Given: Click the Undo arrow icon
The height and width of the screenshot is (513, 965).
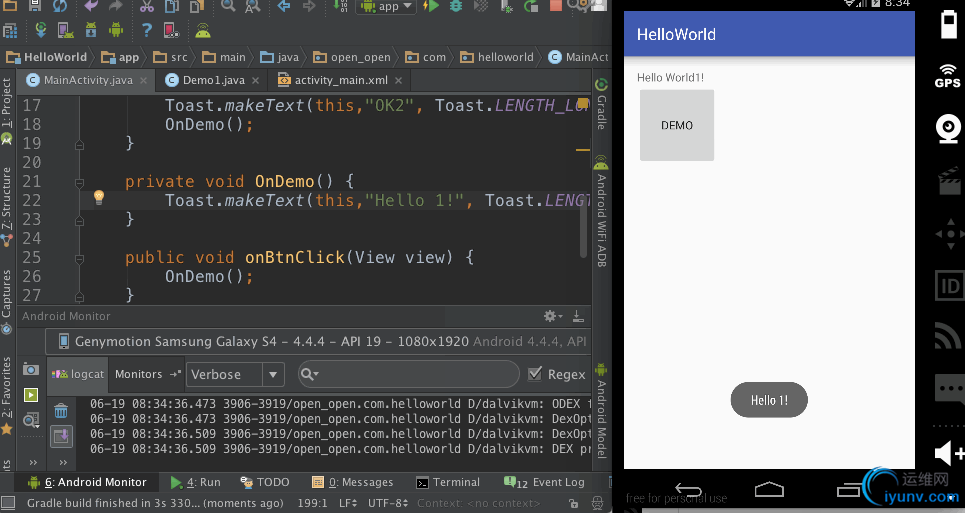Looking at the screenshot, I should pos(91,6).
